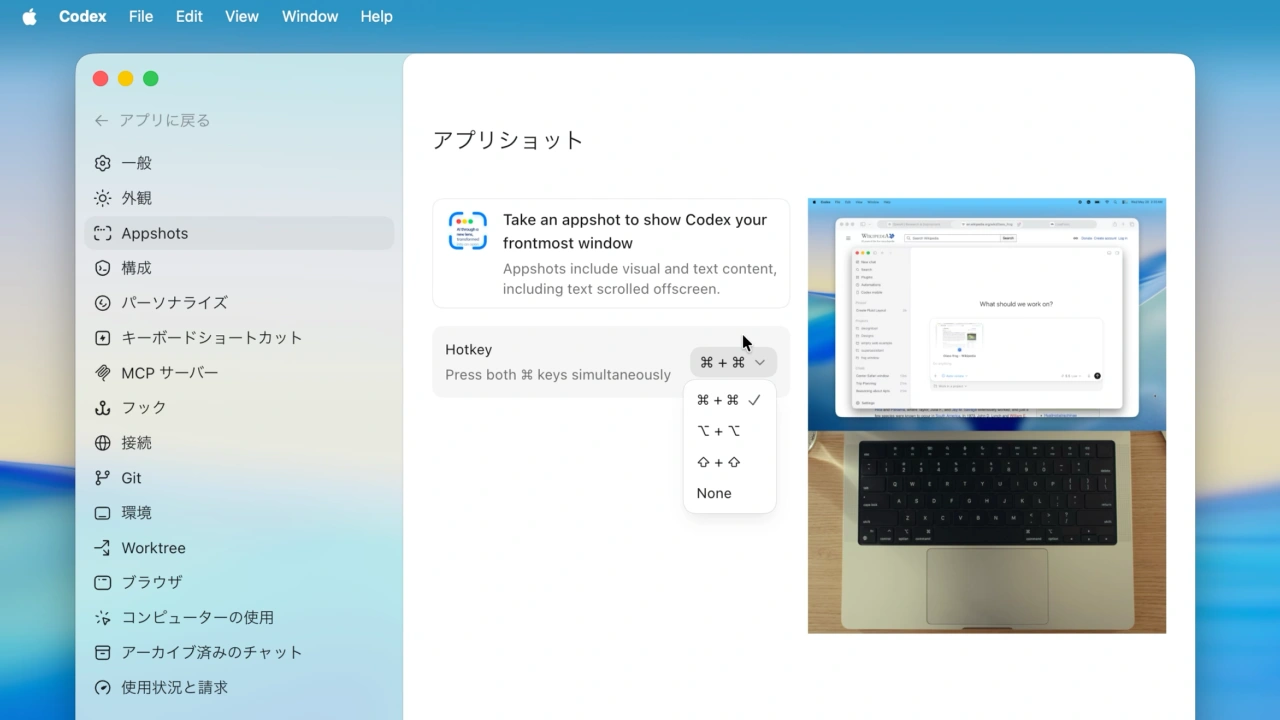Click the hexagon icon beside 構成
Screen dimensions: 1280x720
pyautogui.click(x=102, y=268)
